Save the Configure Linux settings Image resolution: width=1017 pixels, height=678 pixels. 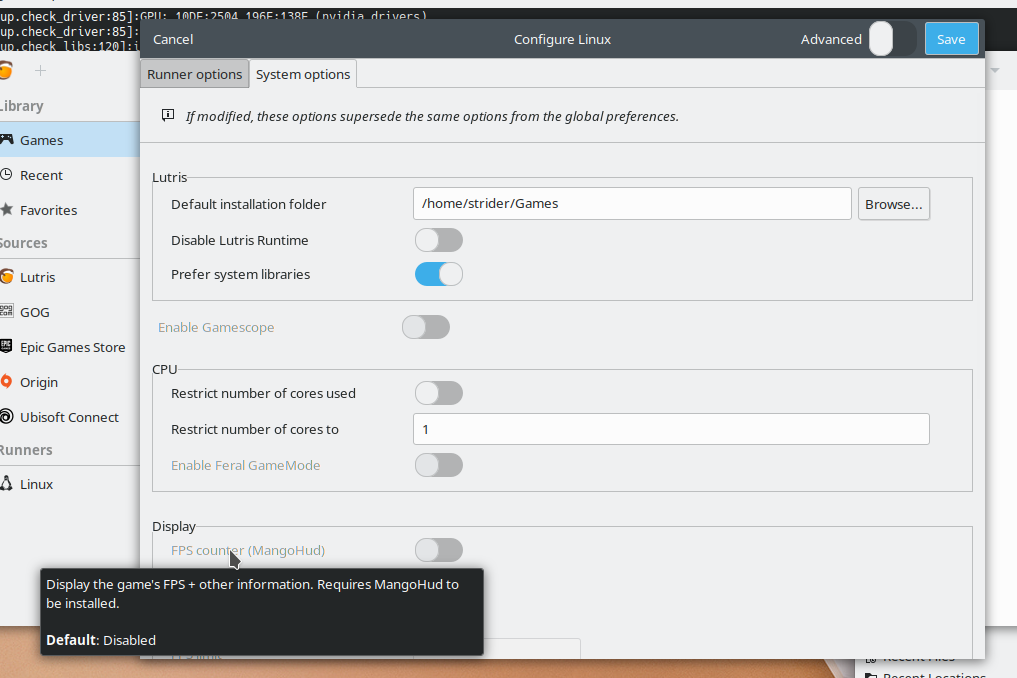pyautogui.click(x=950, y=38)
